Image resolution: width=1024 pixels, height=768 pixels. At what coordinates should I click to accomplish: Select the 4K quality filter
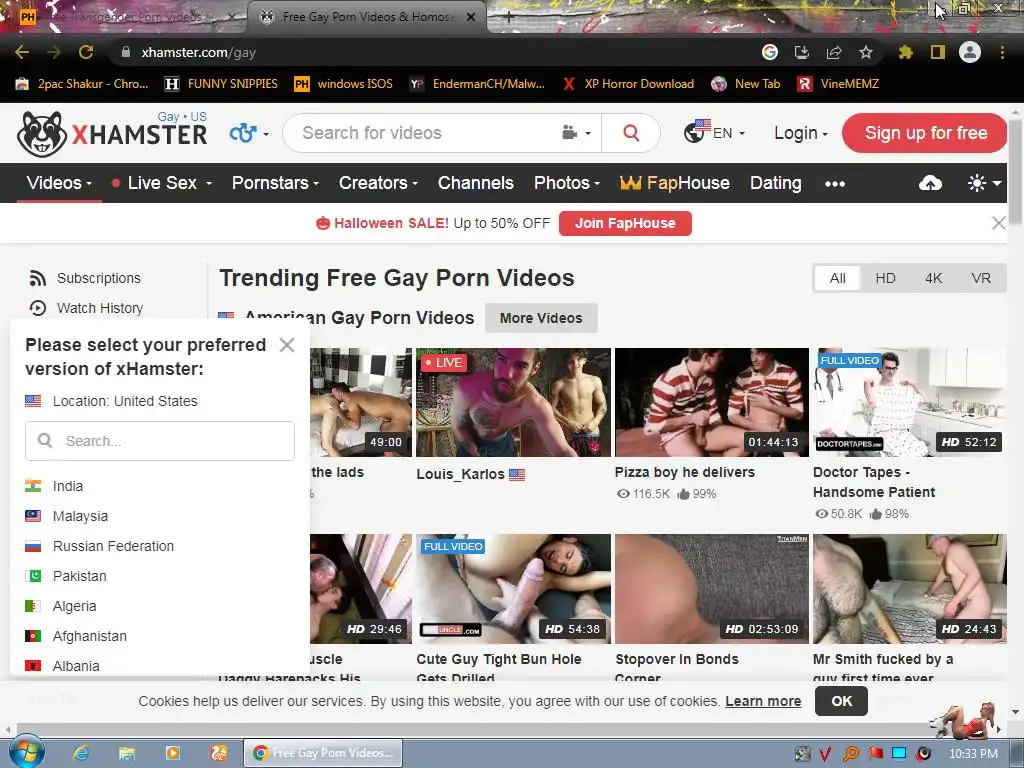coord(933,278)
